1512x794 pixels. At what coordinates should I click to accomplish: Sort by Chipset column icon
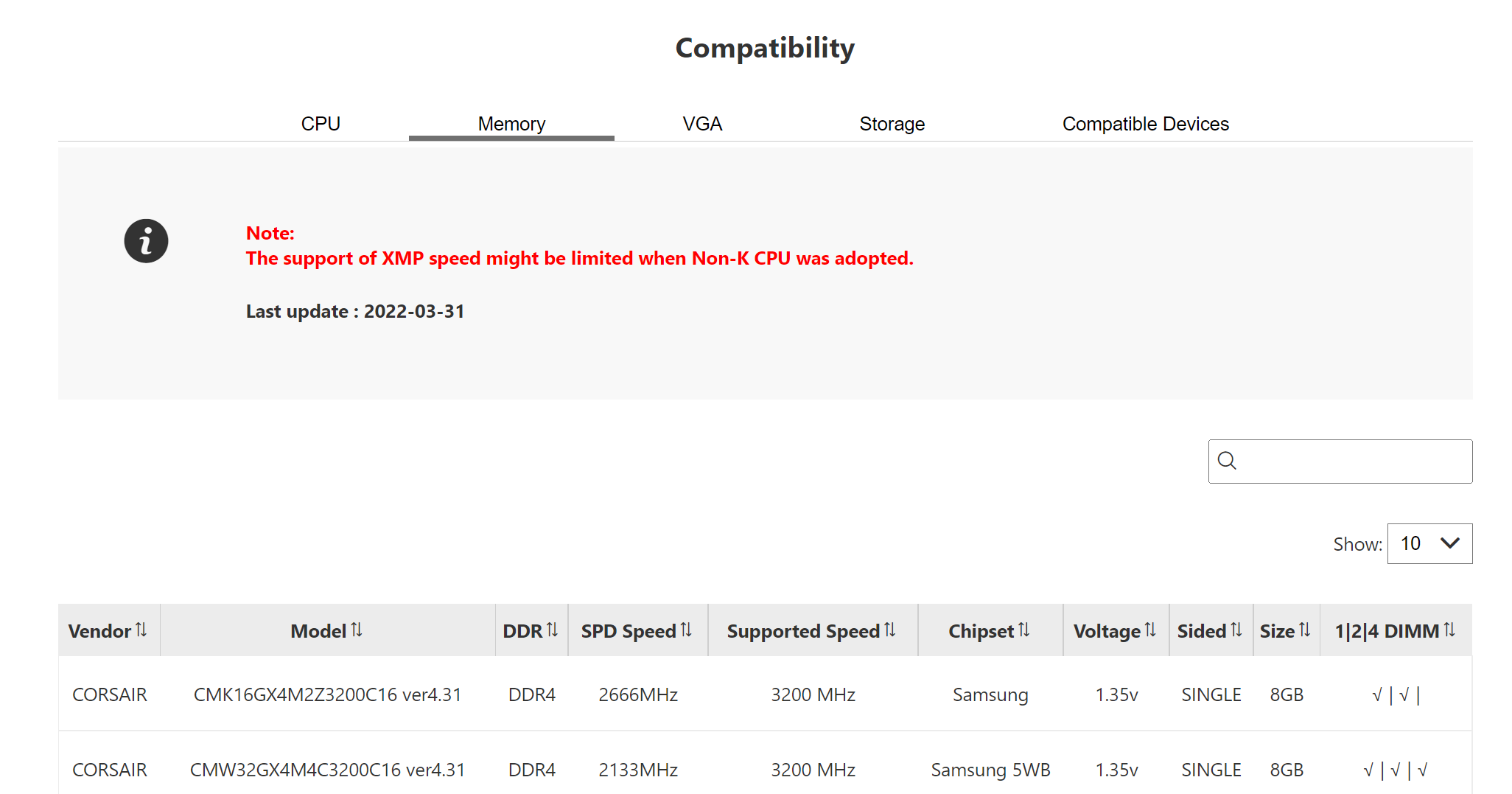tap(1024, 630)
